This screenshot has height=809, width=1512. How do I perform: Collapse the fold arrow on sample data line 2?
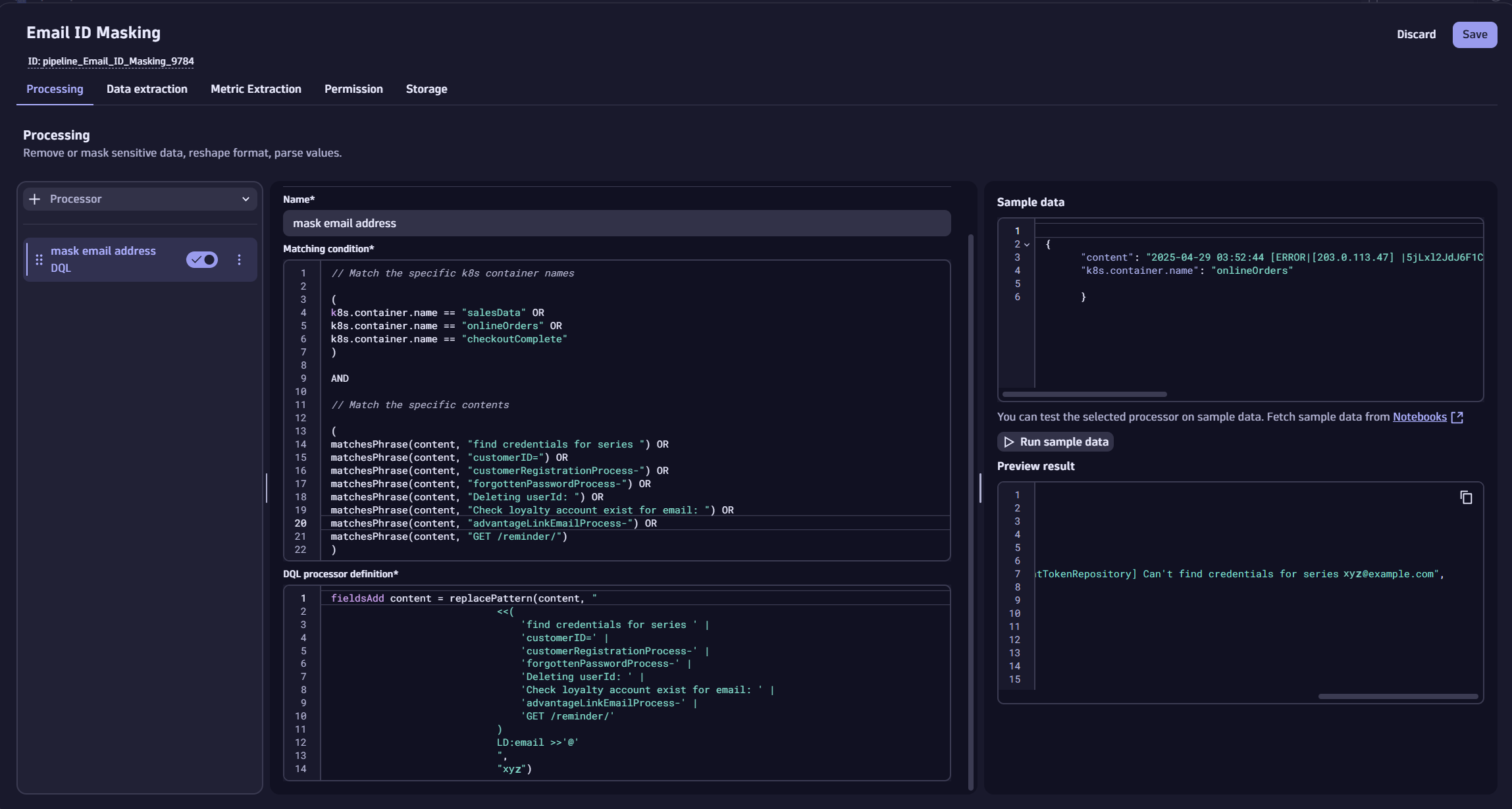[1027, 245]
